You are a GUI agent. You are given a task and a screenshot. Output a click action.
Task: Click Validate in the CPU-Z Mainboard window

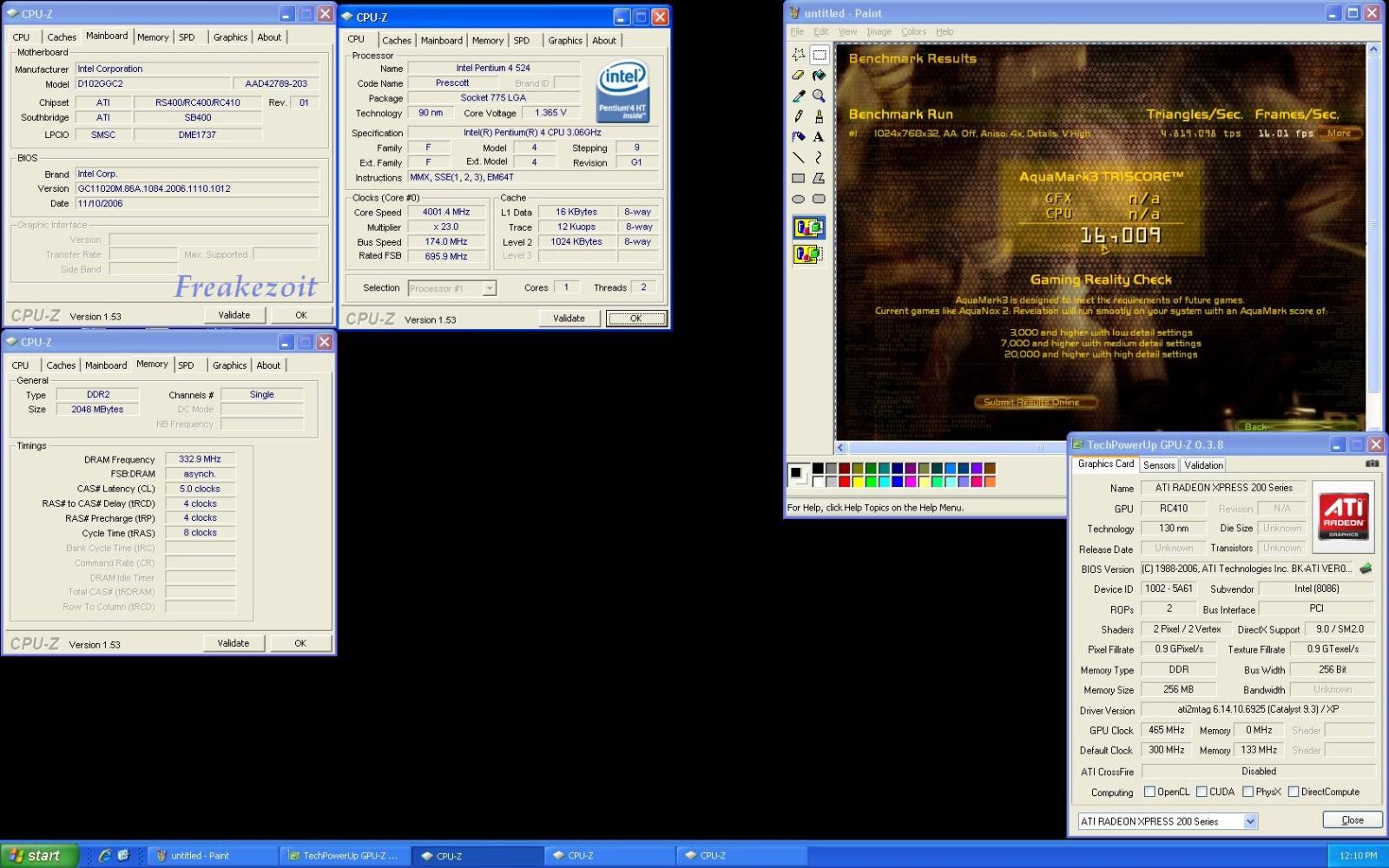pyautogui.click(x=234, y=315)
